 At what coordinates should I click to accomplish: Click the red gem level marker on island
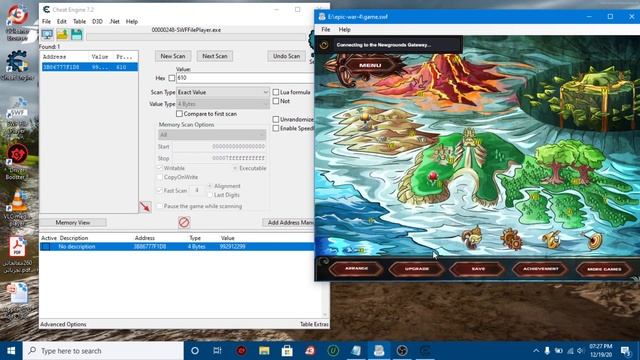(x=433, y=176)
